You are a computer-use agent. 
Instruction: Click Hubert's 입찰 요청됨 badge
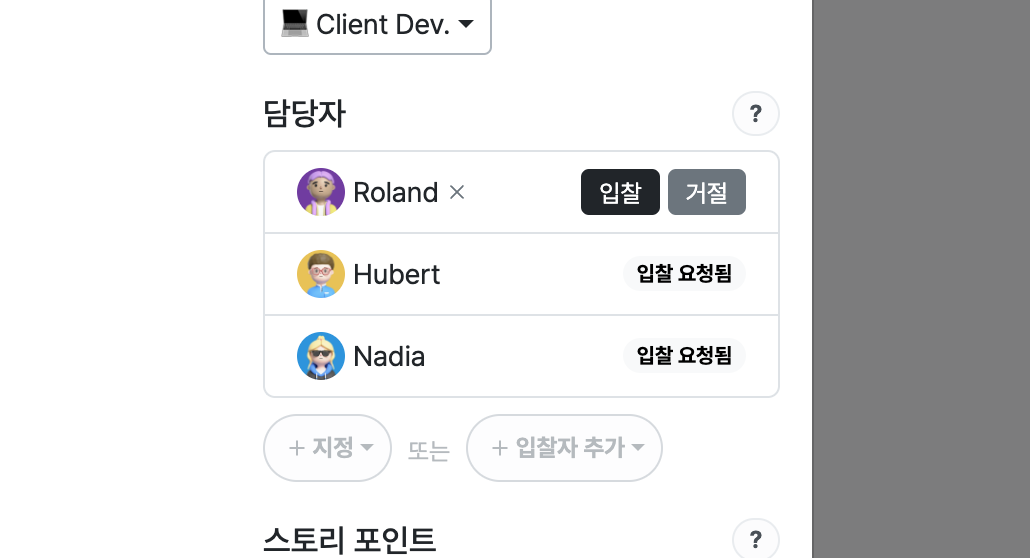[x=684, y=273]
